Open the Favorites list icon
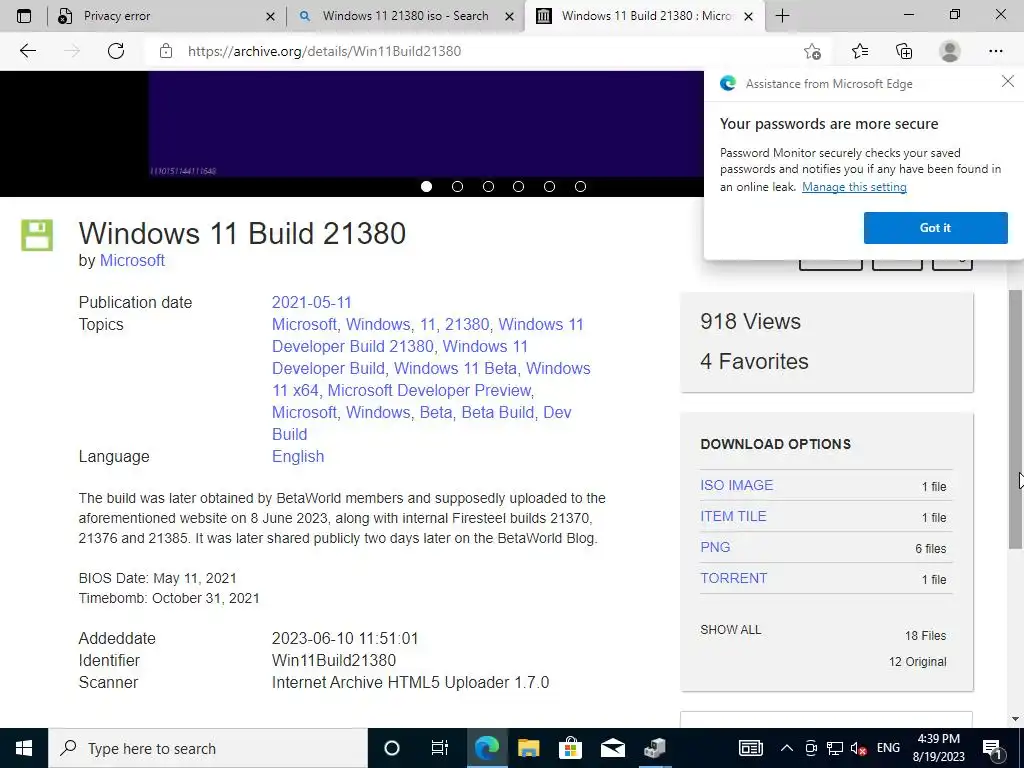The width and height of the screenshot is (1024, 768). tap(859, 51)
